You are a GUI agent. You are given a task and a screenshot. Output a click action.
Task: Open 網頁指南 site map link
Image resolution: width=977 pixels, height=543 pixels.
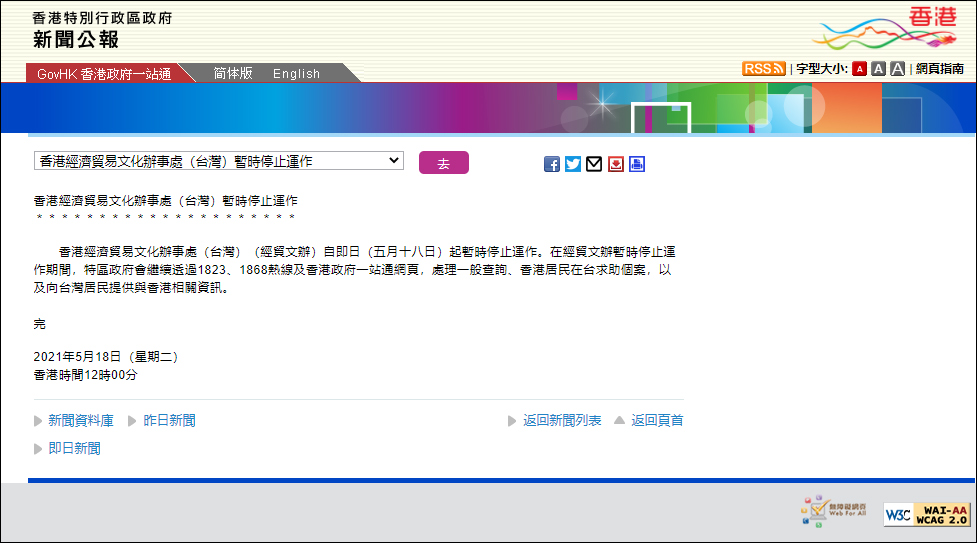coord(940,69)
